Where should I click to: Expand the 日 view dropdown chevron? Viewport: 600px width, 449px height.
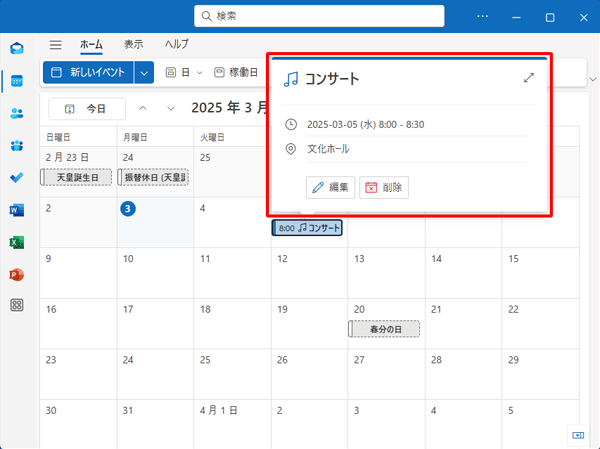pos(199,73)
